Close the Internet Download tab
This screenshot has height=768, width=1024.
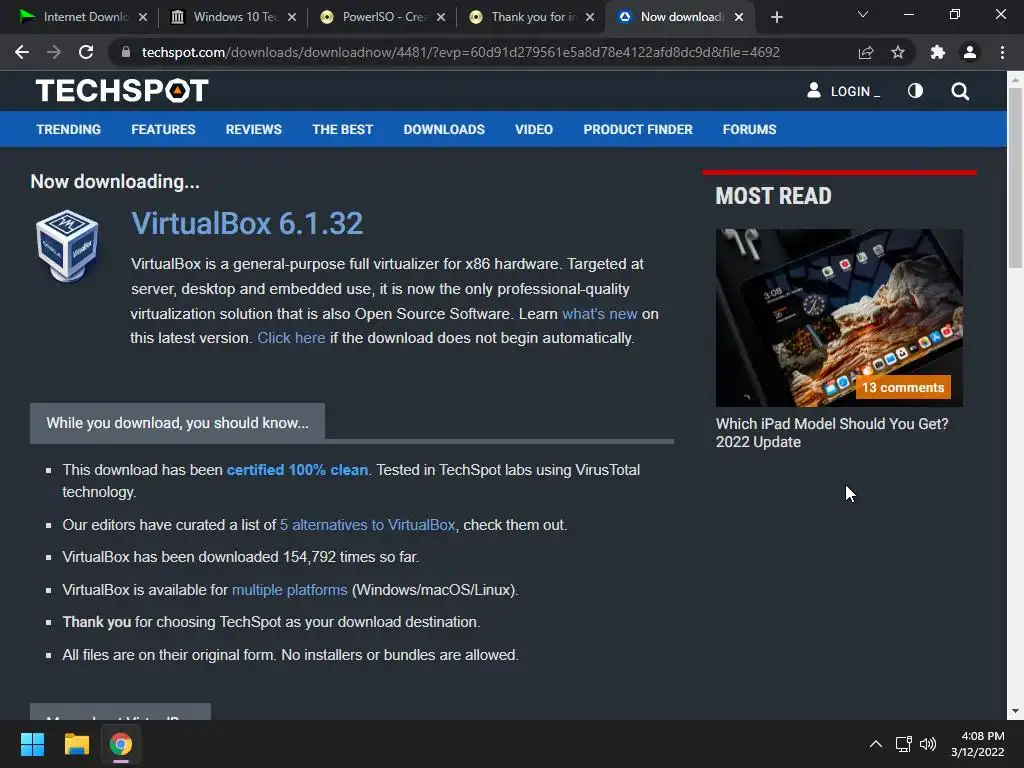coord(143,17)
